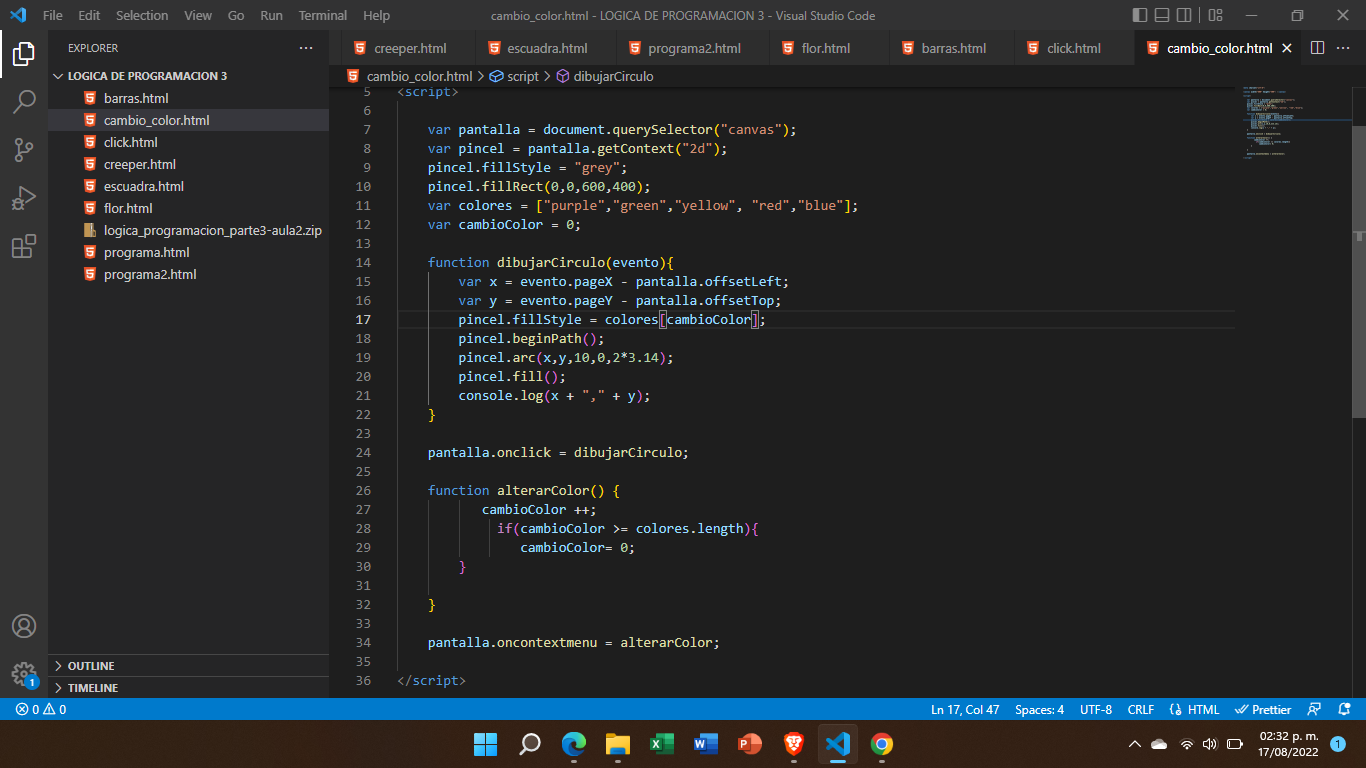Open the Help menu
This screenshot has height=768, width=1366.
pos(377,15)
